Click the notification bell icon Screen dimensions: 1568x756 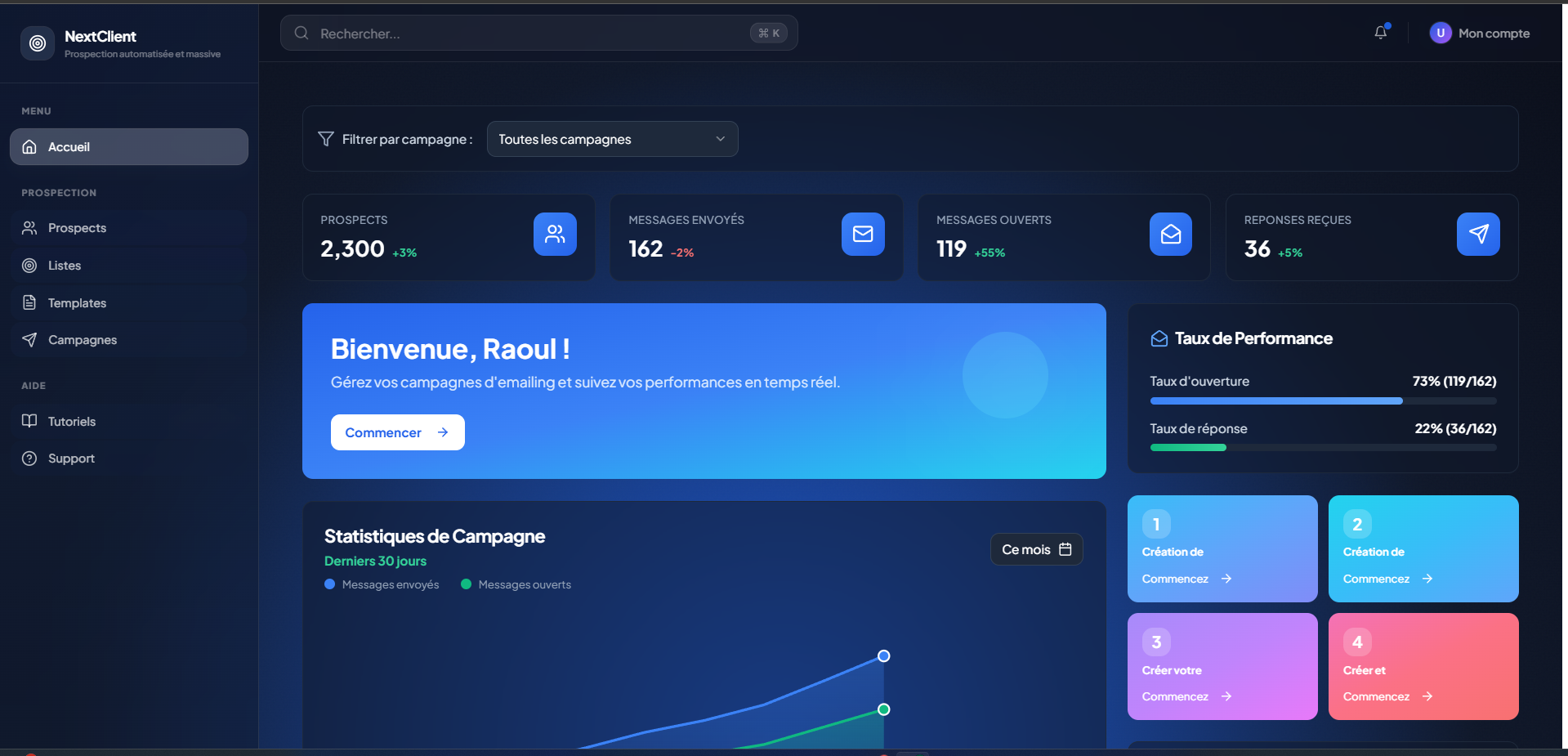[1380, 33]
